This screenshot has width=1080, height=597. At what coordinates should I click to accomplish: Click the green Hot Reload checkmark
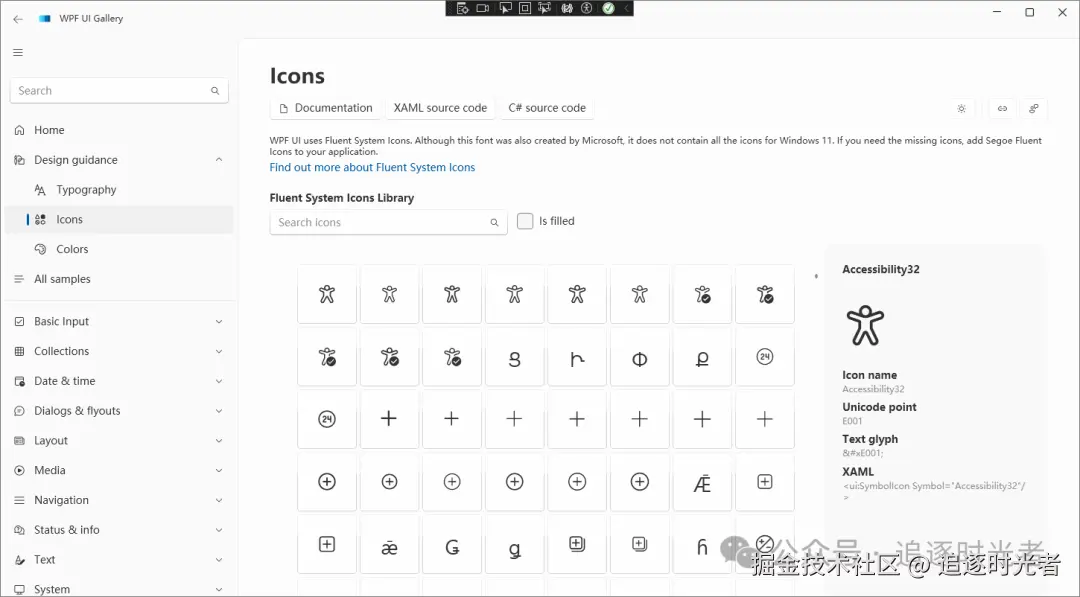[608, 8]
